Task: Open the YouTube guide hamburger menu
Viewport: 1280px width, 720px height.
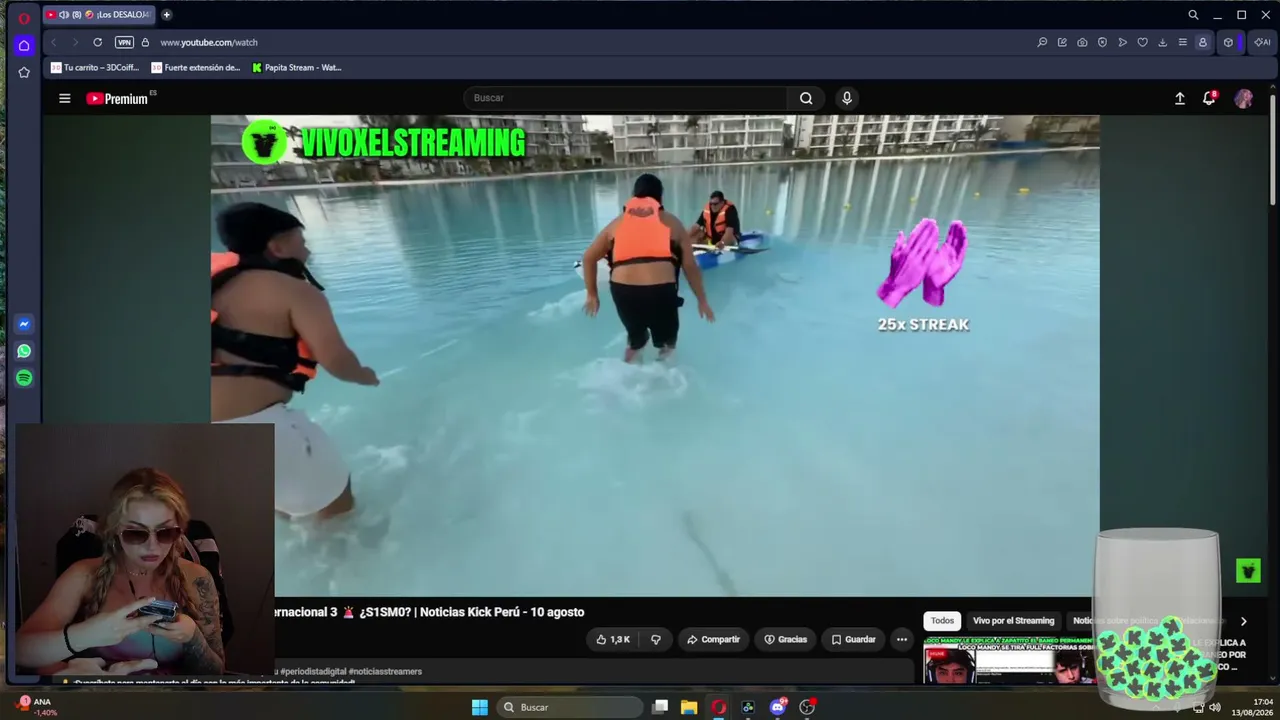Action: point(65,98)
